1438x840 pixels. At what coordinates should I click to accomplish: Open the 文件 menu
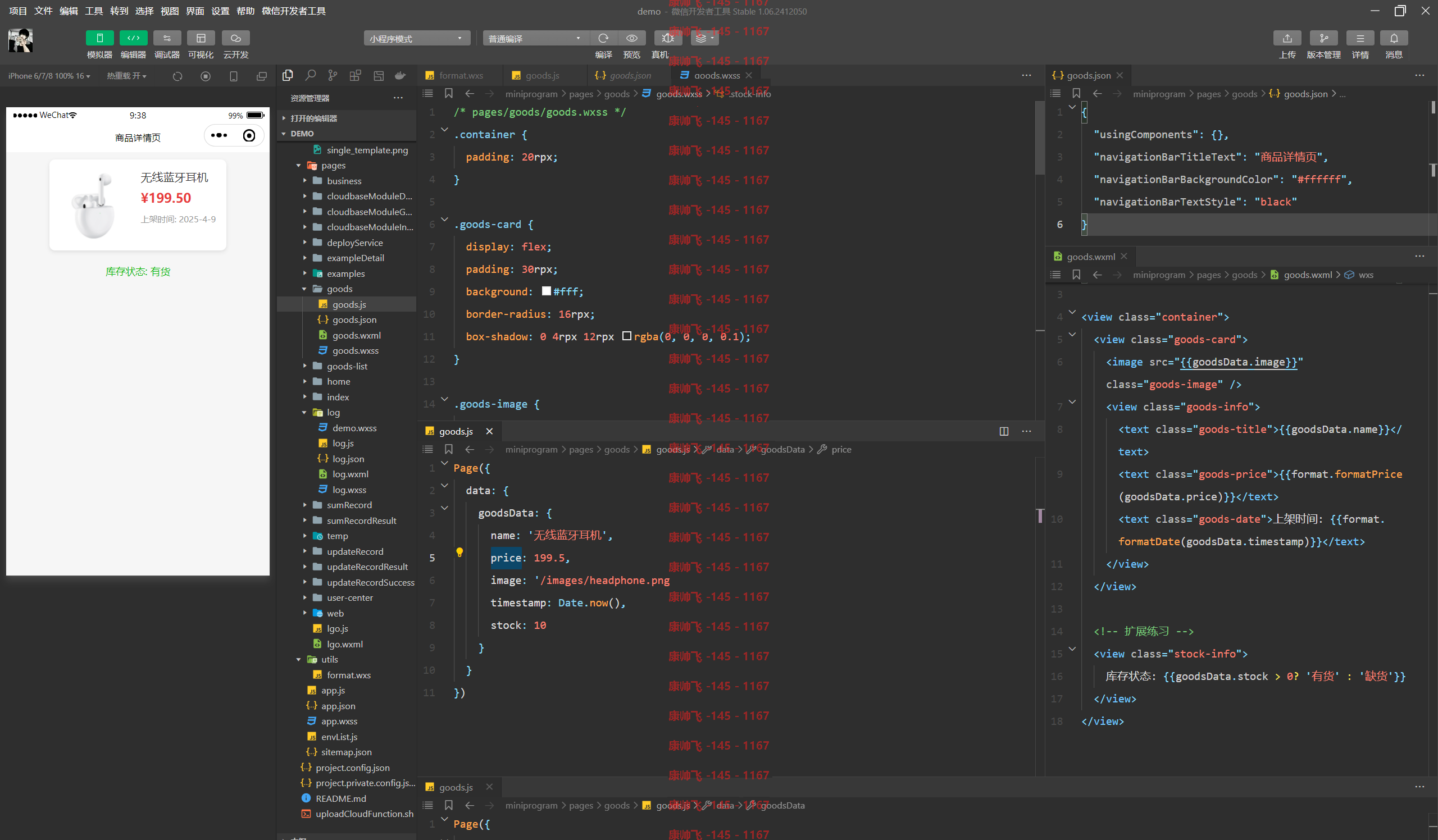43,11
